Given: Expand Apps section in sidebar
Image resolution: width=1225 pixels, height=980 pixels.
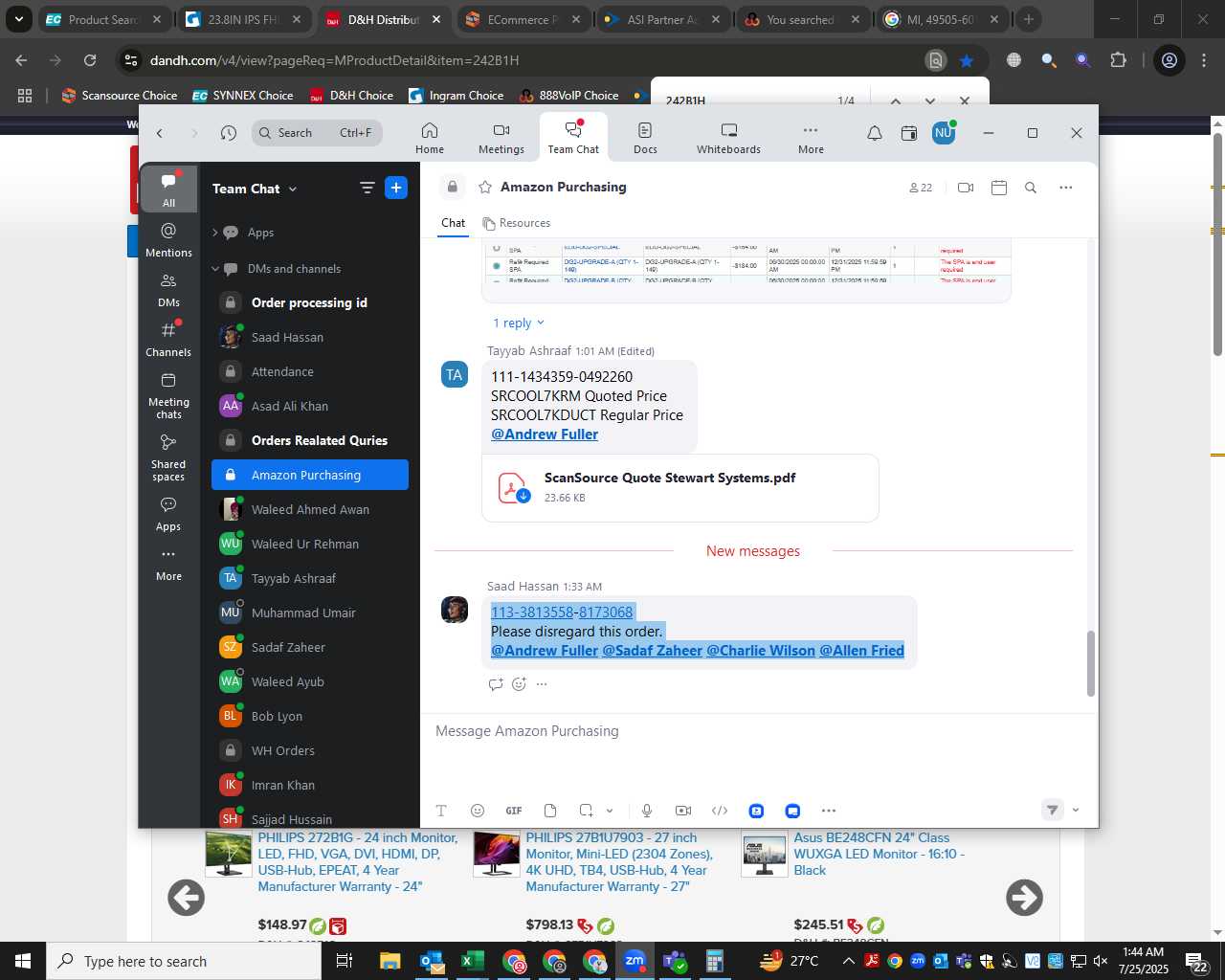Looking at the screenshot, I should pyautogui.click(x=215, y=233).
